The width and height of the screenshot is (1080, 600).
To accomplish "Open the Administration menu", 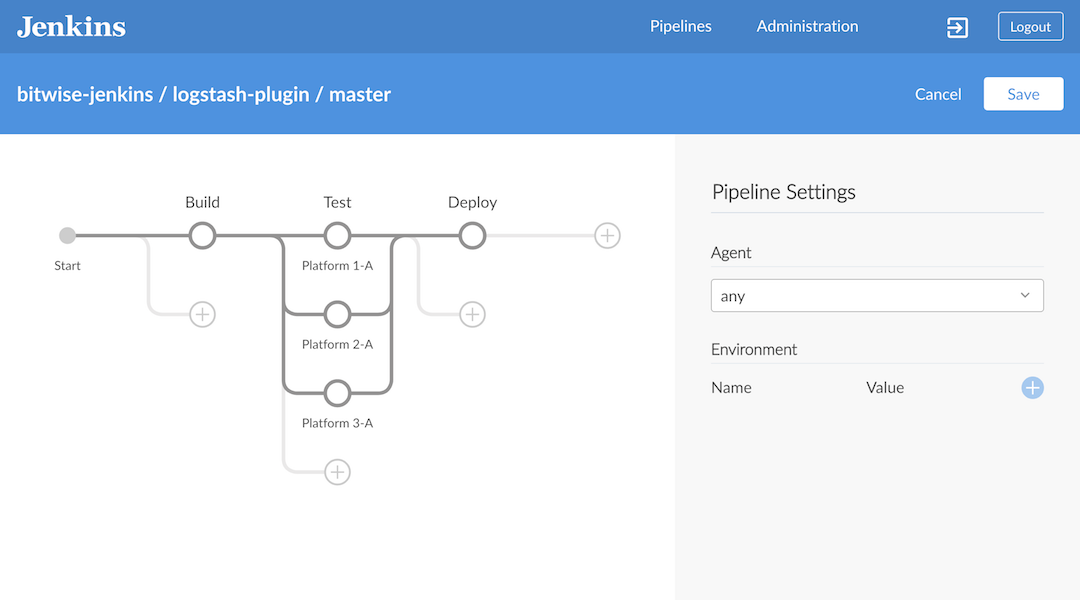I will tap(807, 27).
